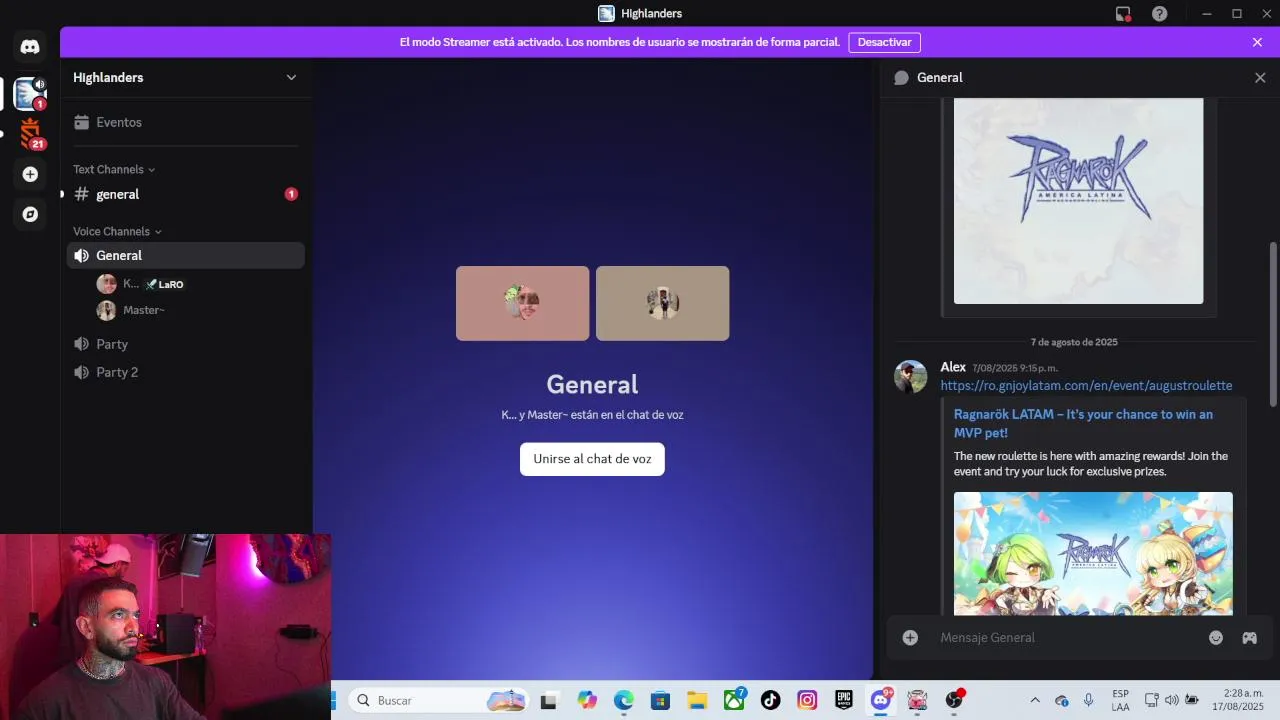
Task: Open the #general text channel
Action: coord(185,194)
